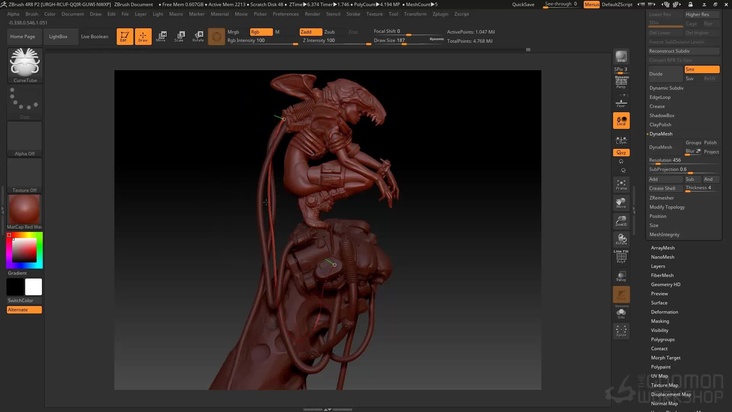The width and height of the screenshot is (732, 412).
Task: Toggle the Smt smooth divide option
Action: [x=702, y=69]
